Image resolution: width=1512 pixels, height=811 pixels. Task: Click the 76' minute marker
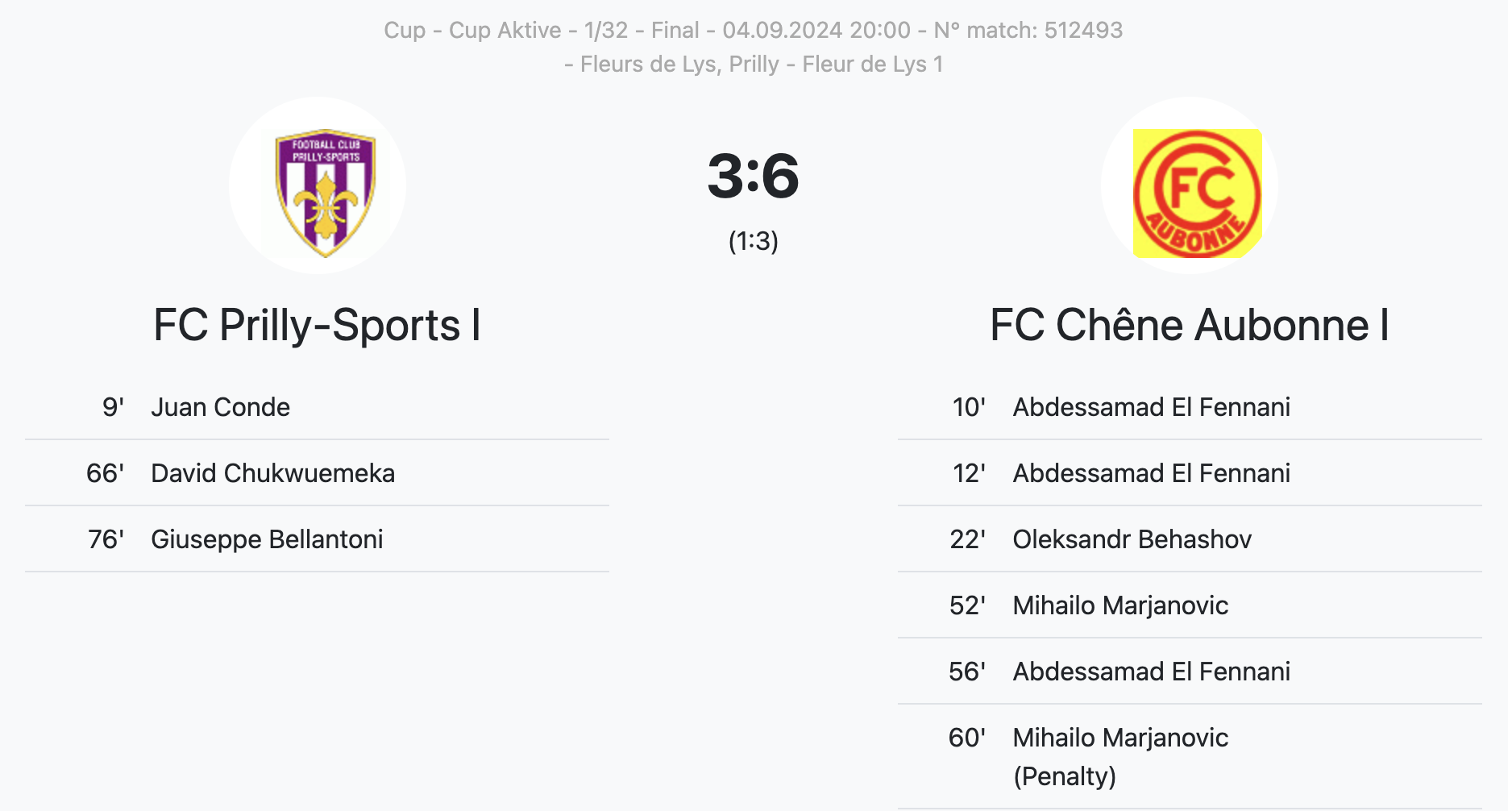106,539
